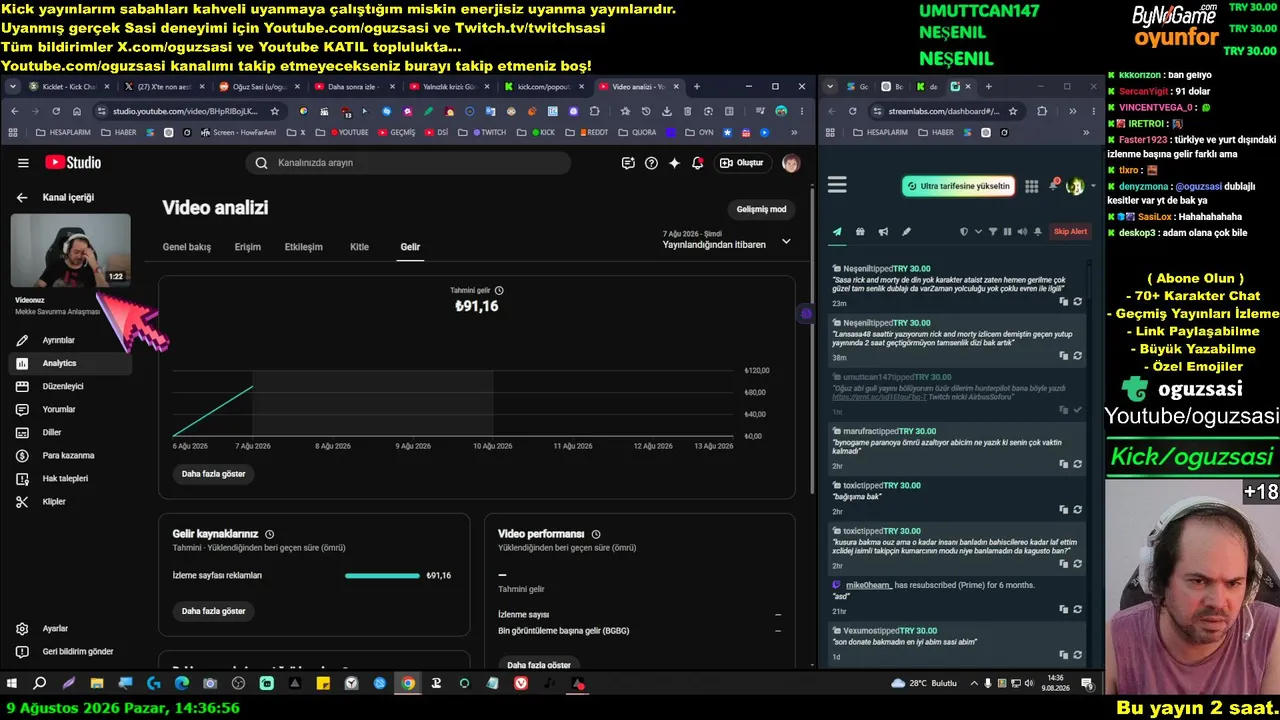Viewport: 1280px width, 720px height.
Task: Click Daha fazla göster under Gelir kaynaklarınız
Action: click(213, 611)
